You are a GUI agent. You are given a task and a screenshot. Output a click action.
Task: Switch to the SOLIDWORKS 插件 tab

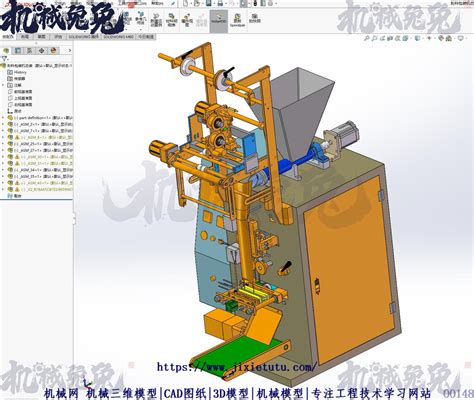tap(84, 37)
